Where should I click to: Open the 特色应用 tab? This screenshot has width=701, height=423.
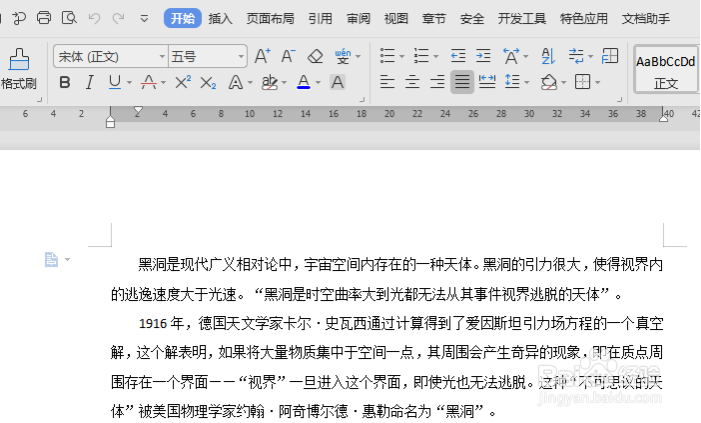(583, 19)
